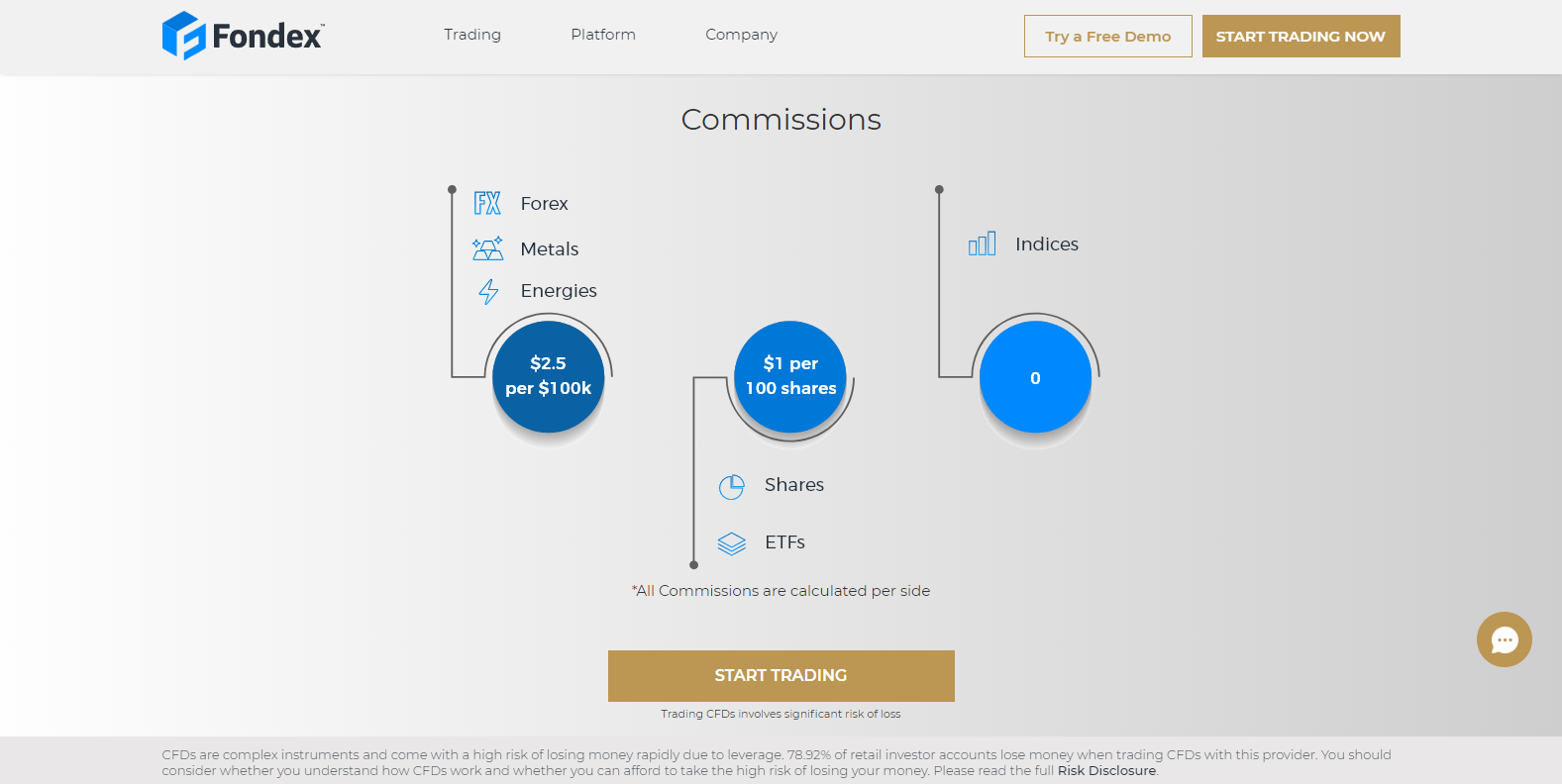Image resolution: width=1562 pixels, height=784 pixels.
Task: Click the Fondex brand name text
Action: click(x=267, y=37)
